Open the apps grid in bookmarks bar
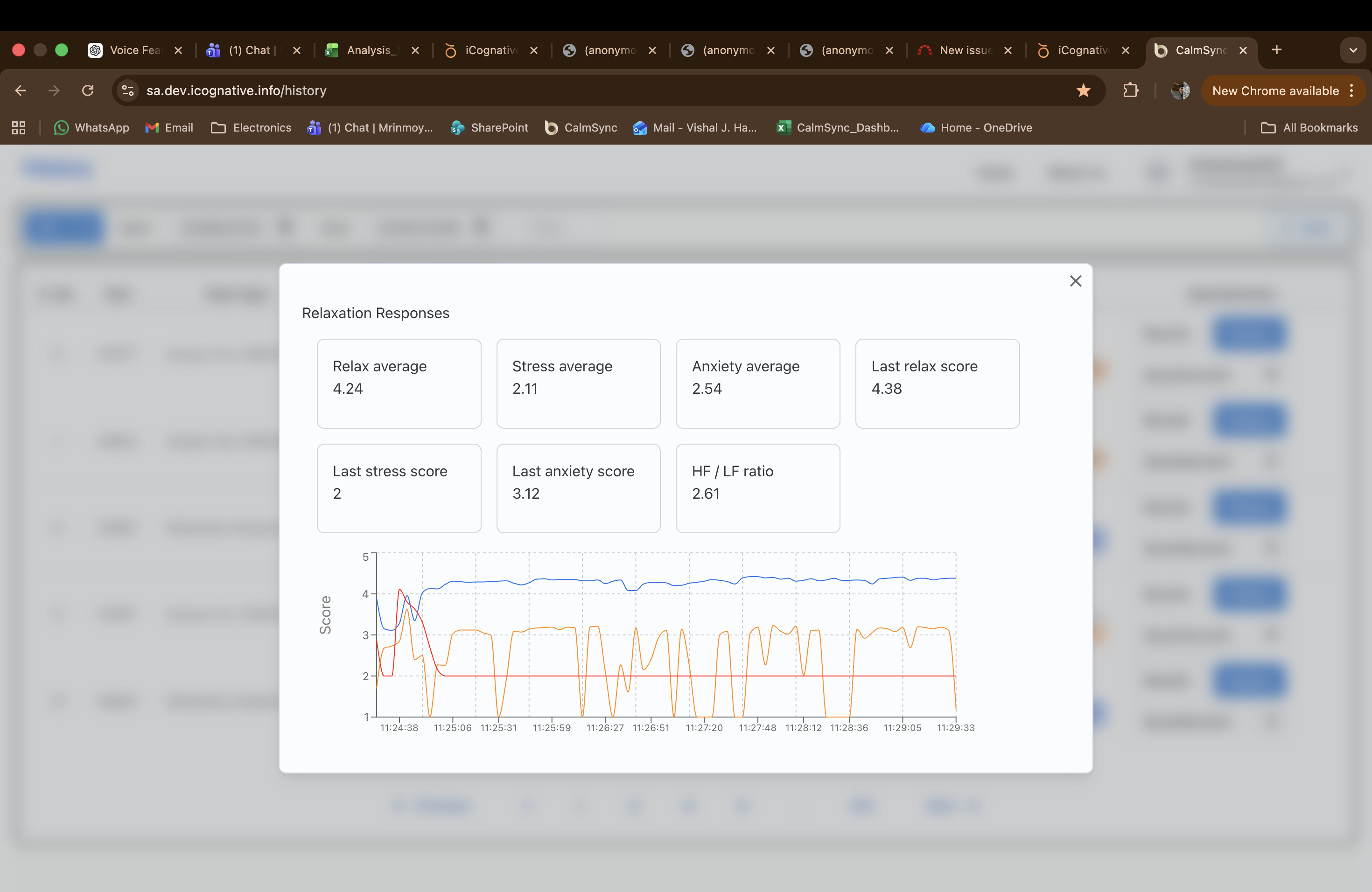This screenshot has height=892, width=1372. (x=19, y=128)
